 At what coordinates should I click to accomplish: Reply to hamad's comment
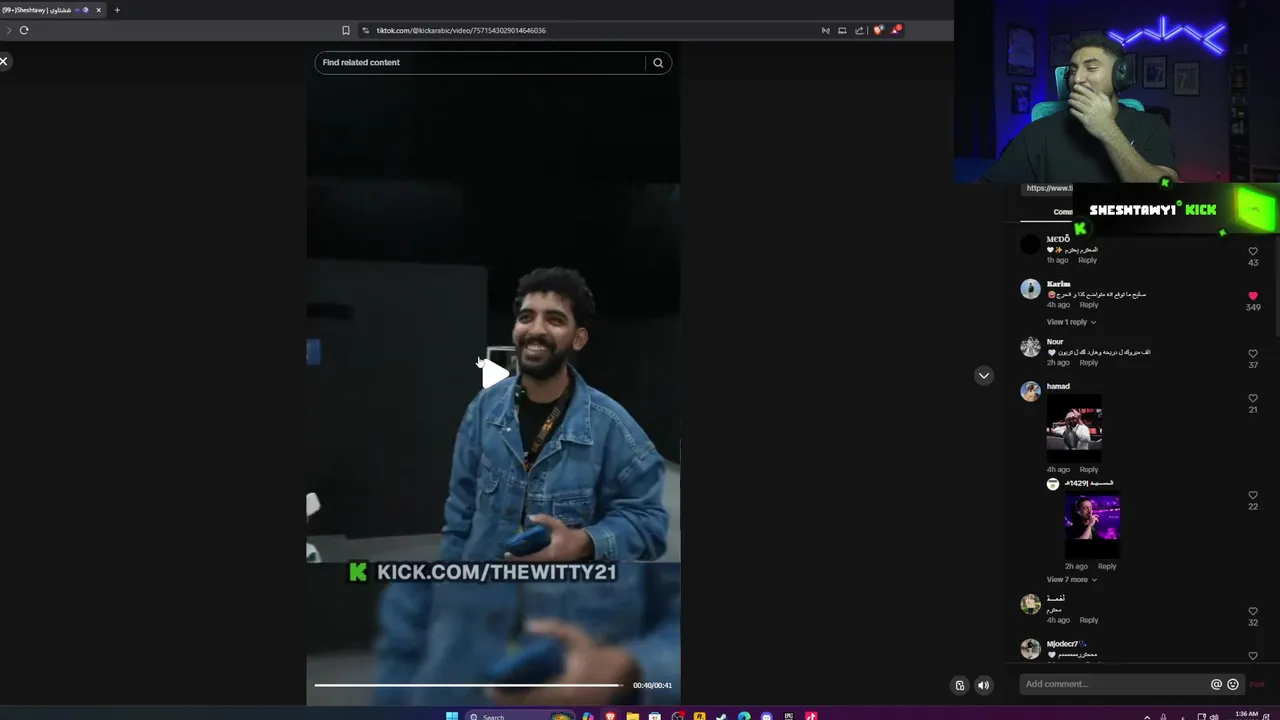pos(1089,469)
